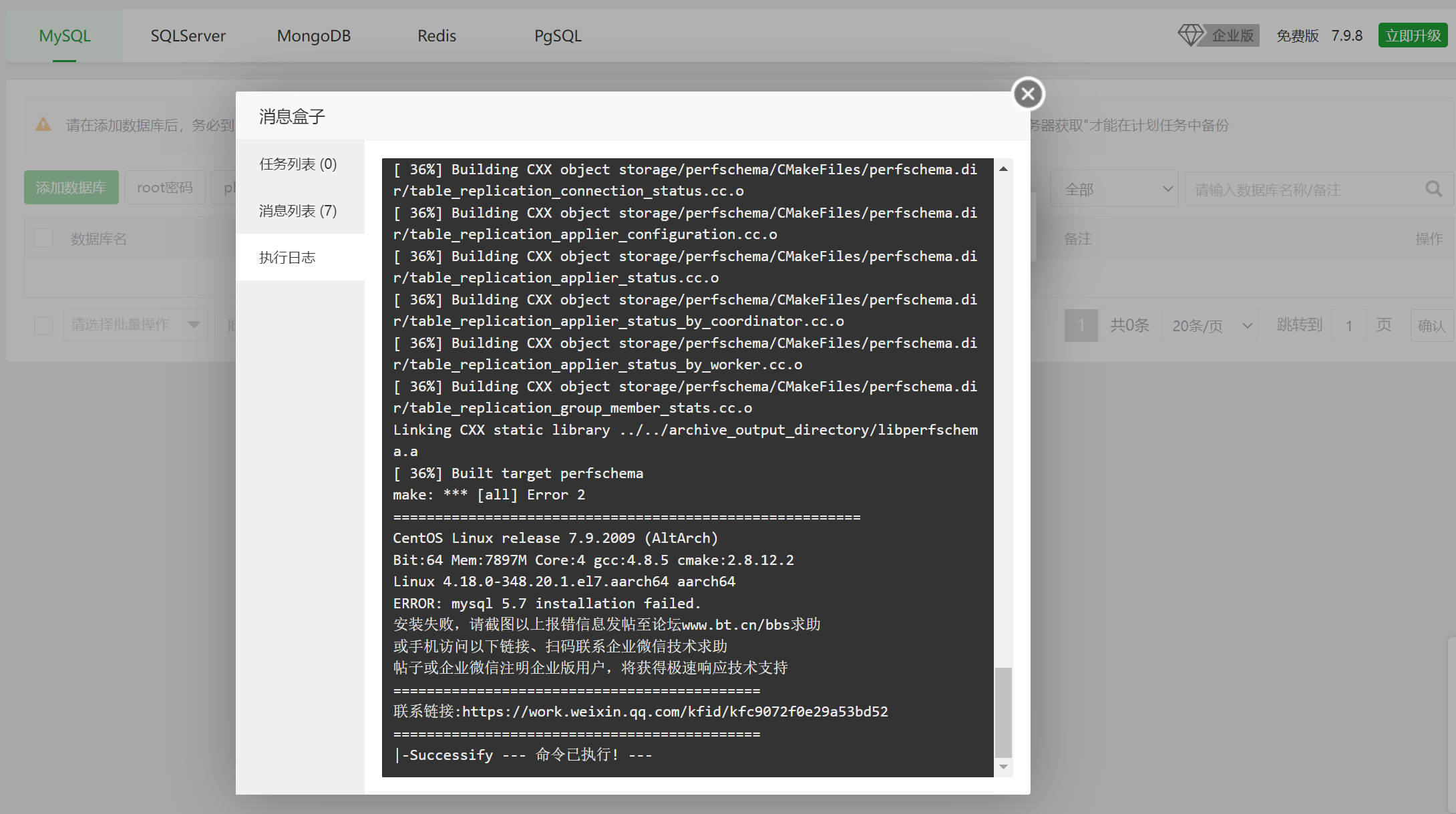Toggle the checkbox beside 请选择批量操作

tap(43, 325)
